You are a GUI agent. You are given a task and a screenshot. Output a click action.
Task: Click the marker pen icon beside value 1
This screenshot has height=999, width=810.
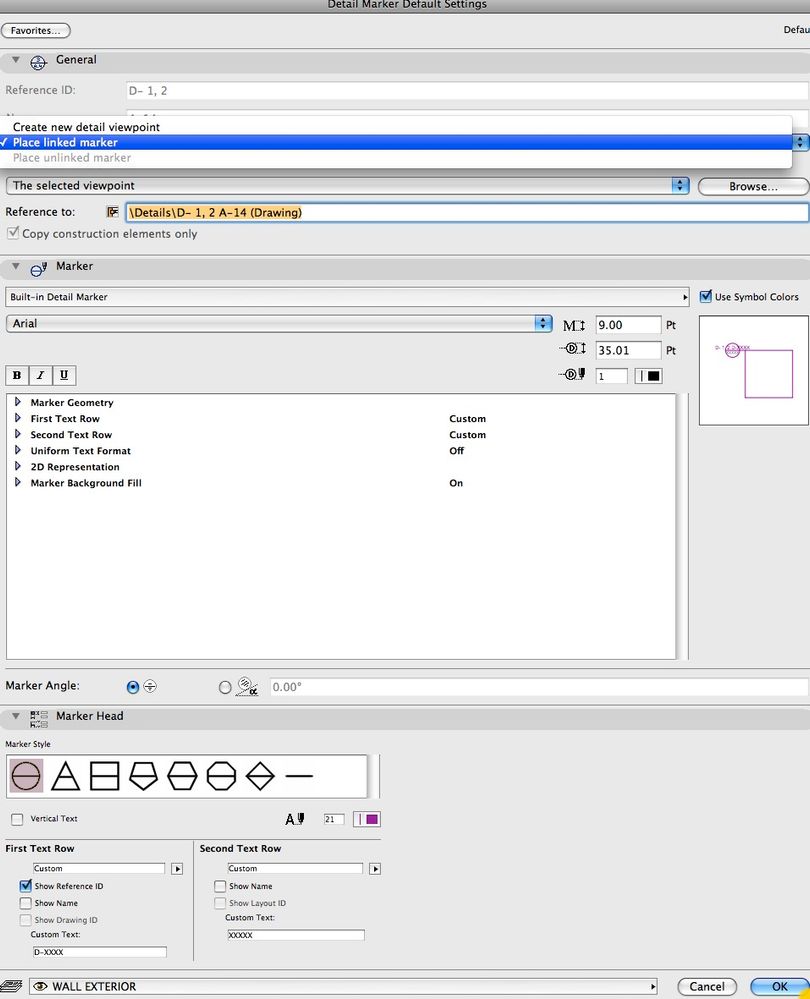click(572, 375)
